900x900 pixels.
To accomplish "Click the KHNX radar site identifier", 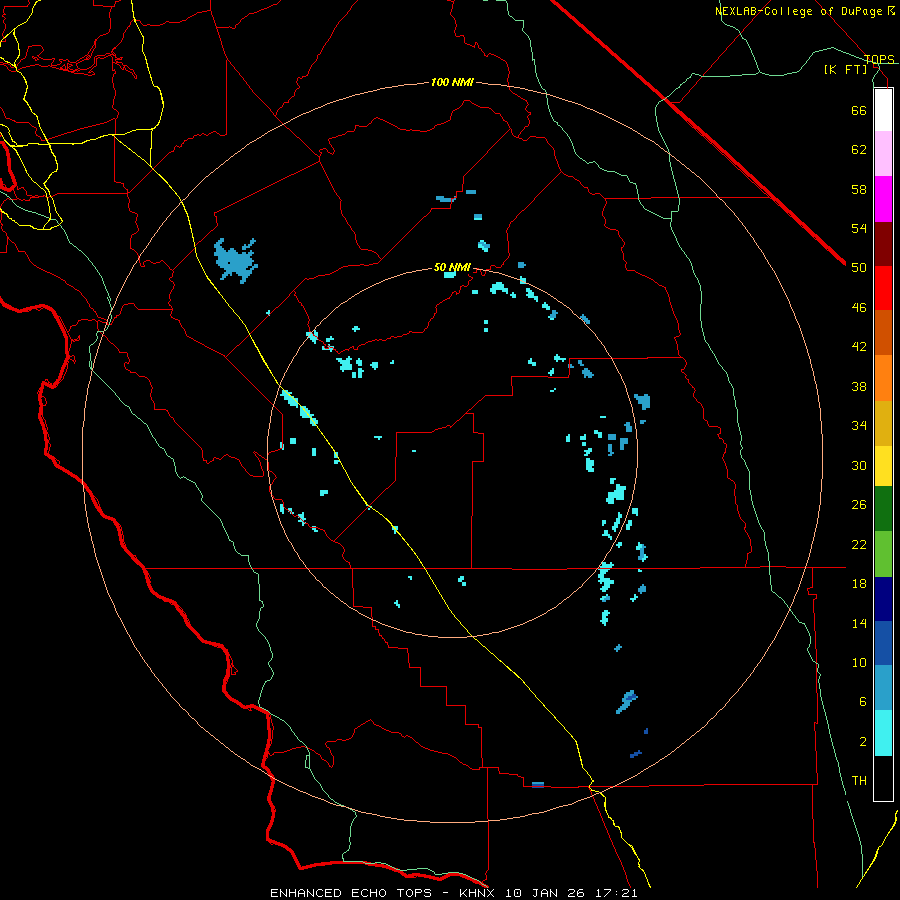I will coord(476,893).
